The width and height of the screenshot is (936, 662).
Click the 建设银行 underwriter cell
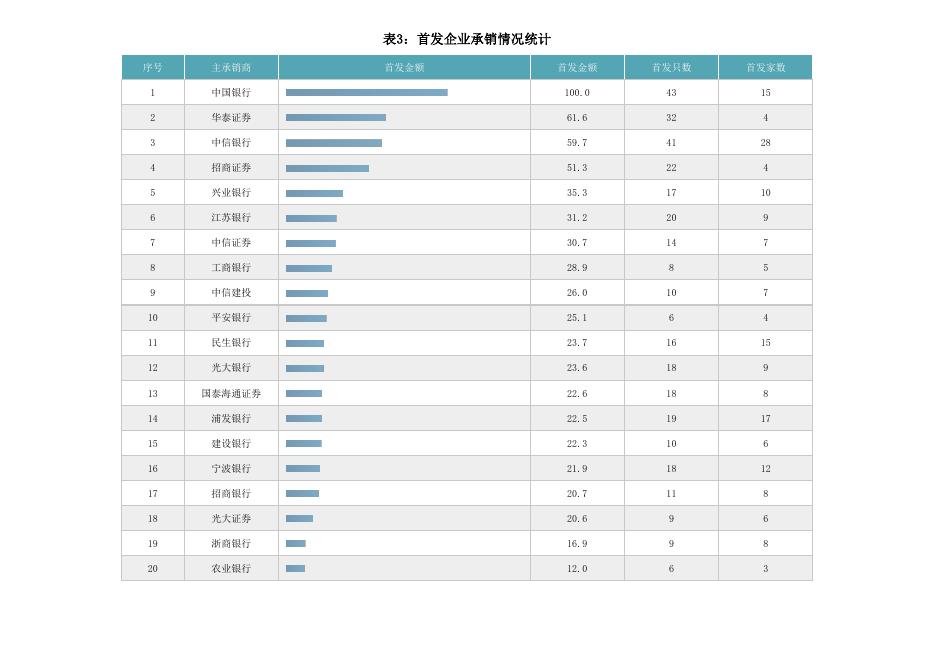[x=231, y=444]
